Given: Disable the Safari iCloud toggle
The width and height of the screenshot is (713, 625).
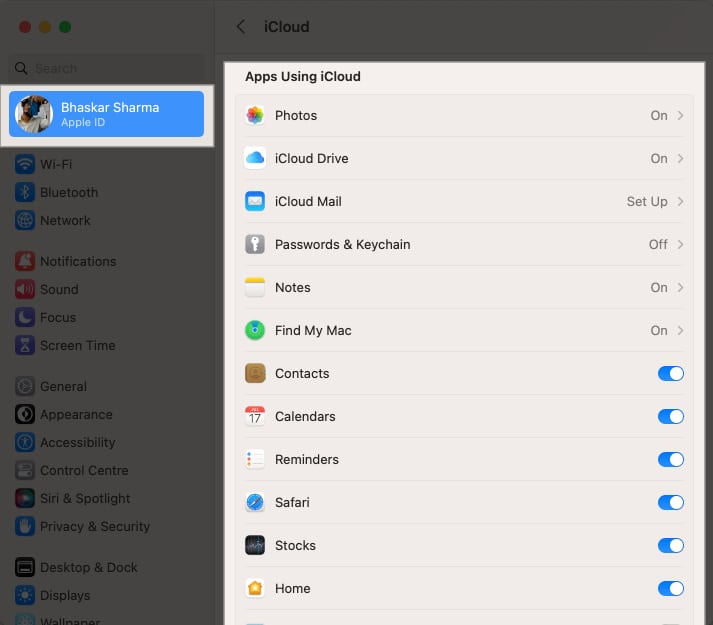Looking at the screenshot, I should pos(670,502).
